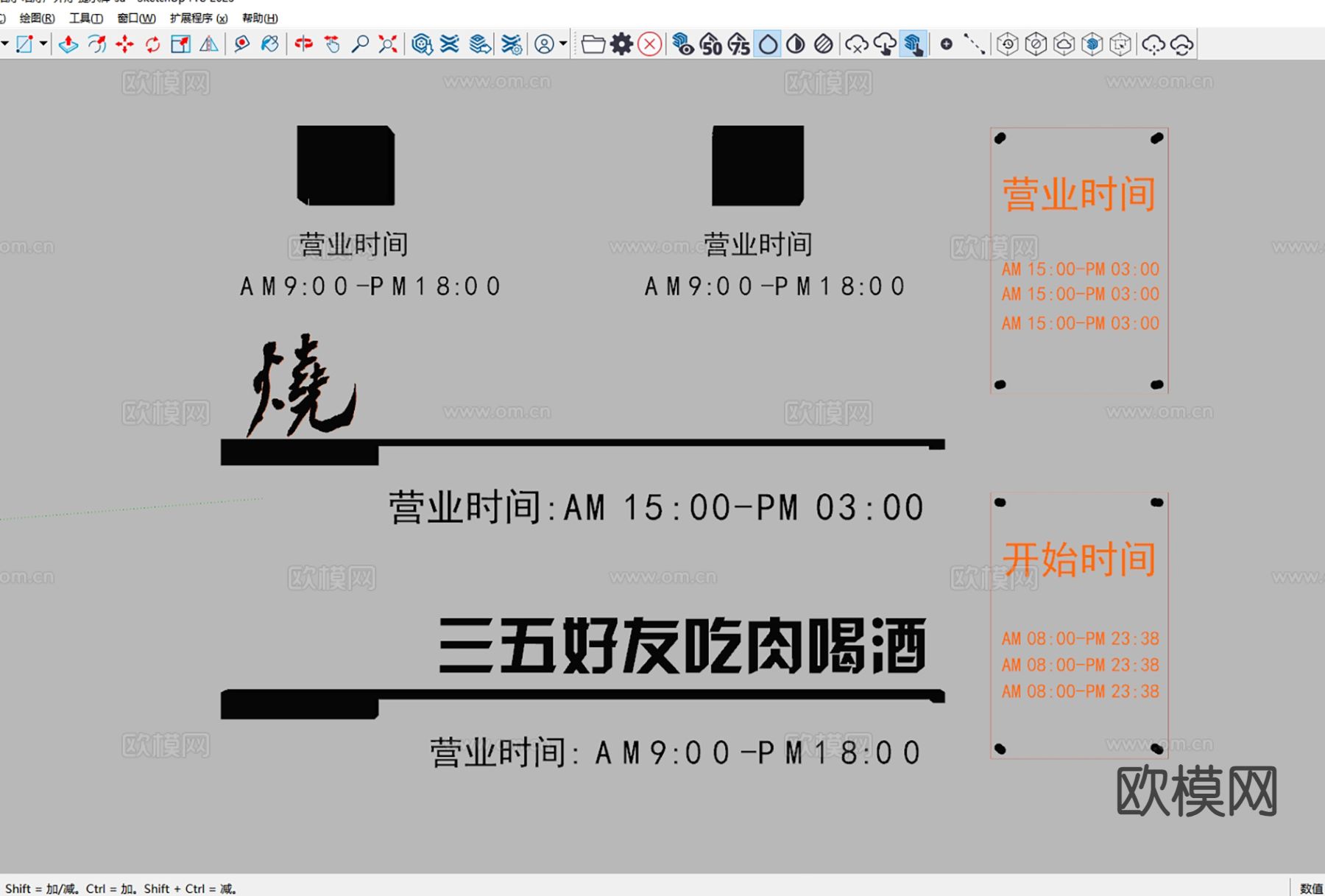Click the cloud download dotted icon

click(x=1153, y=44)
